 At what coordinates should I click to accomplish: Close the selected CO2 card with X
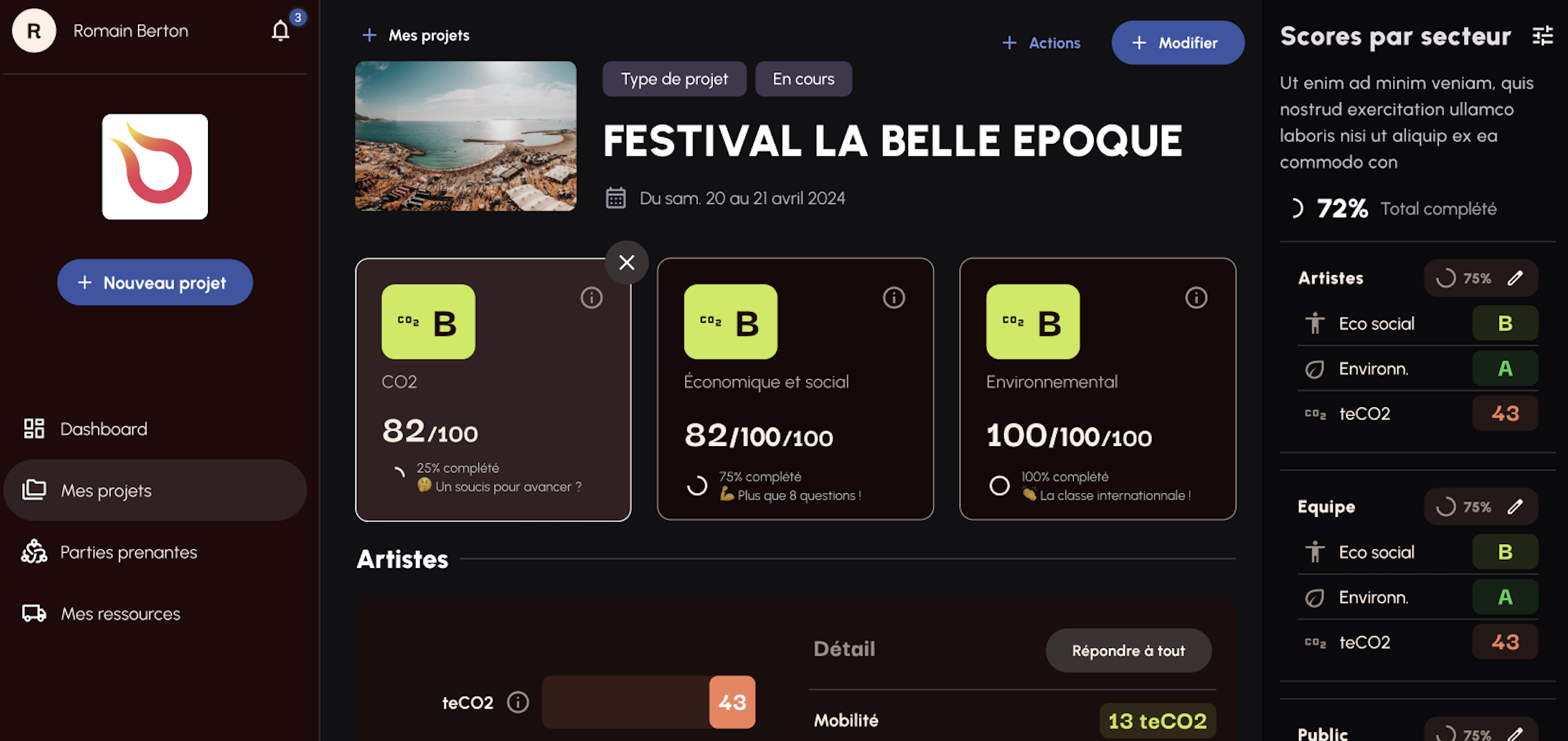click(x=627, y=262)
